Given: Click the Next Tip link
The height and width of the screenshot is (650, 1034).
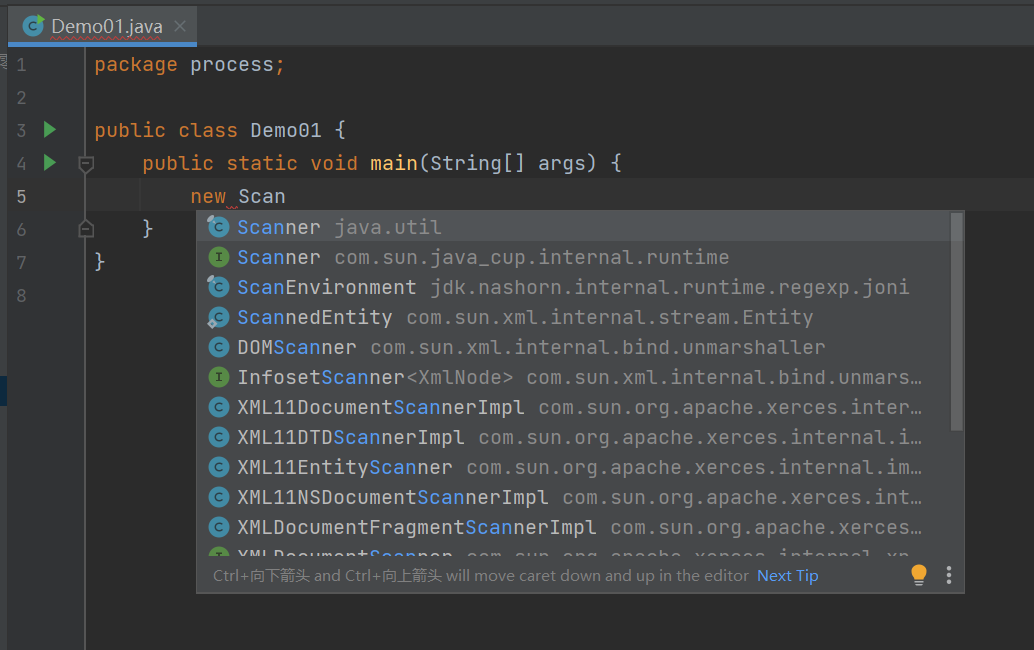Looking at the screenshot, I should tap(787, 576).
